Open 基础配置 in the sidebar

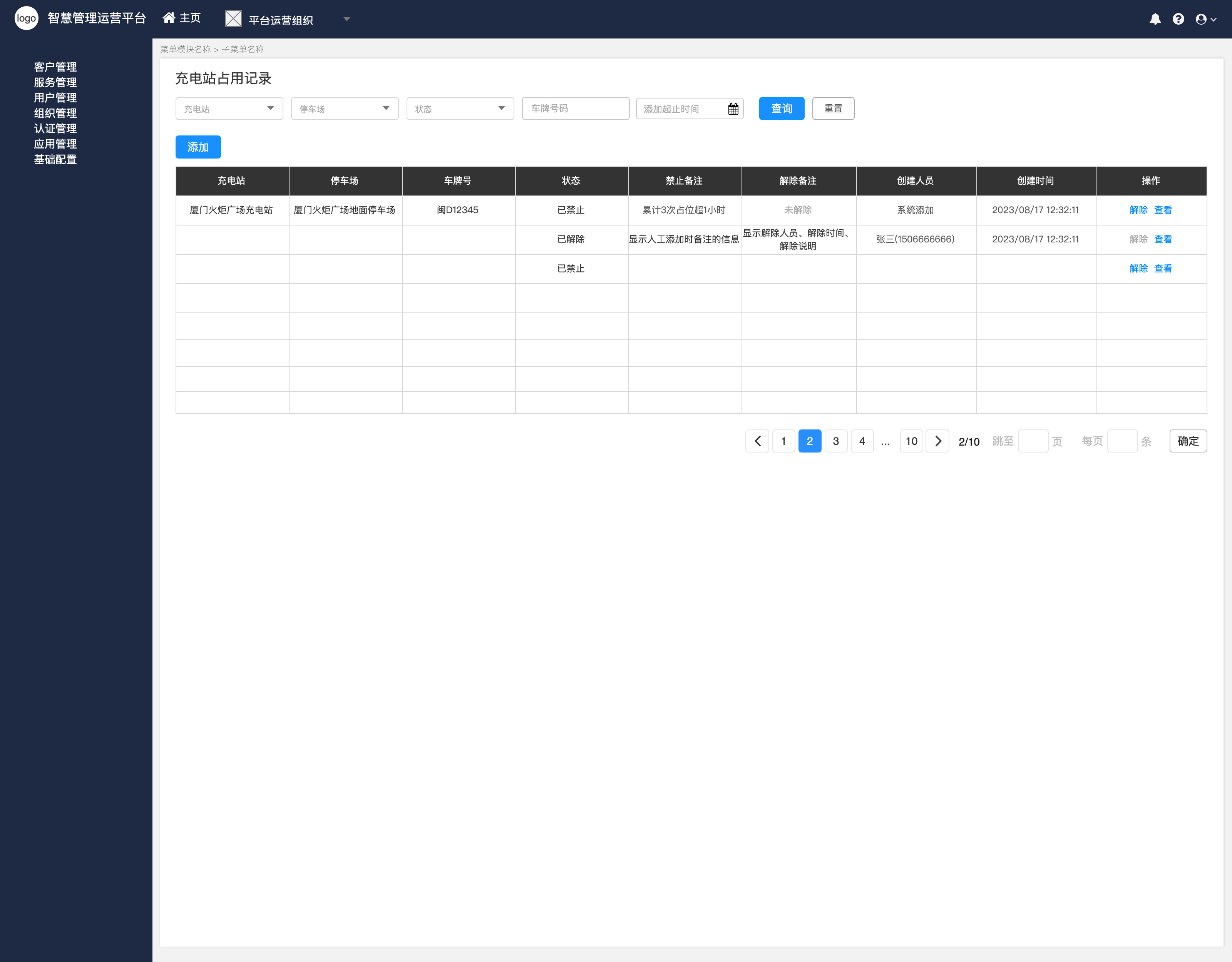tap(55, 160)
